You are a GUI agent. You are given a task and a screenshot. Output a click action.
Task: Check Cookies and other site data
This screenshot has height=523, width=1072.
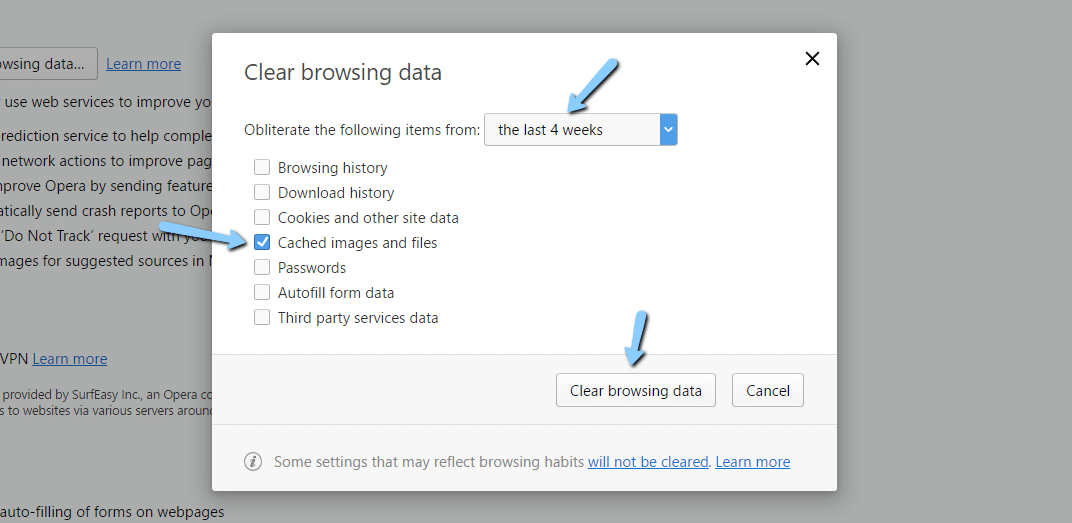pyautogui.click(x=262, y=218)
